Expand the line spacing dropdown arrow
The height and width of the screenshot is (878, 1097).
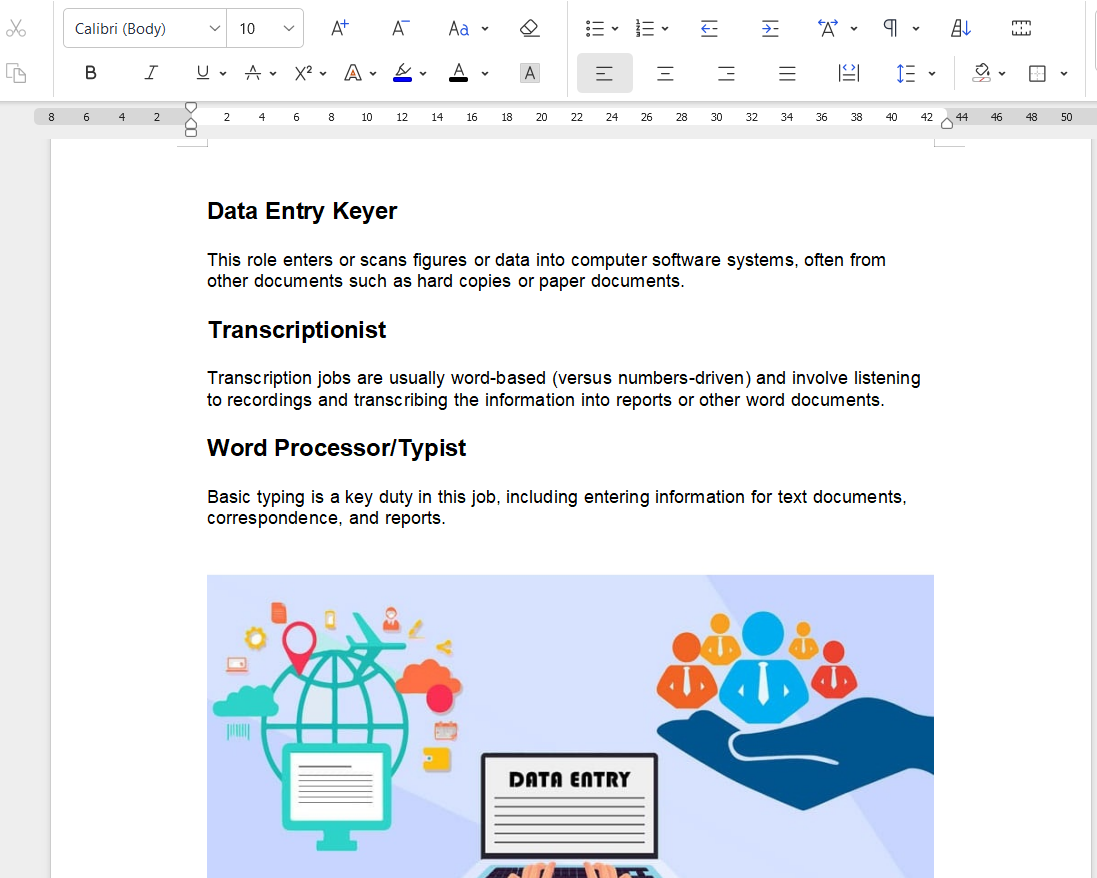(x=932, y=73)
